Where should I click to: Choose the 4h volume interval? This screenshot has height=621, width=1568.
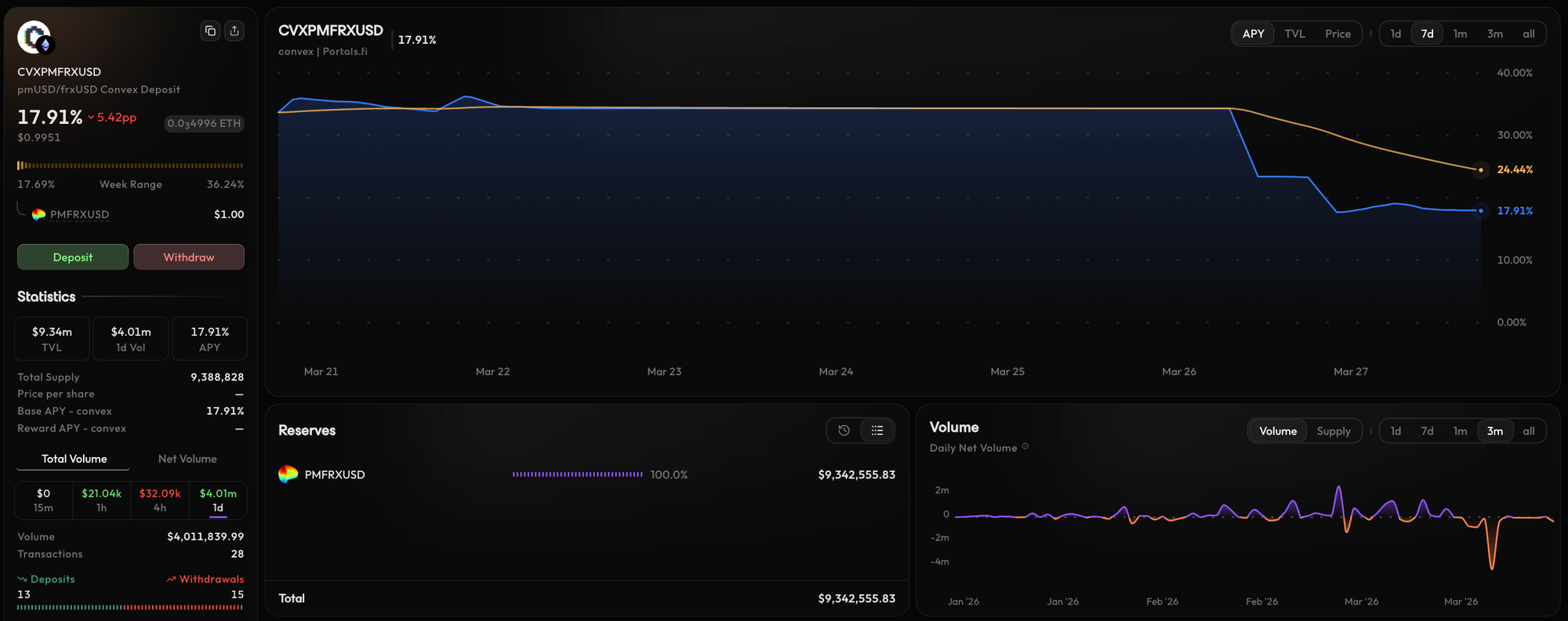tap(160, 500)
